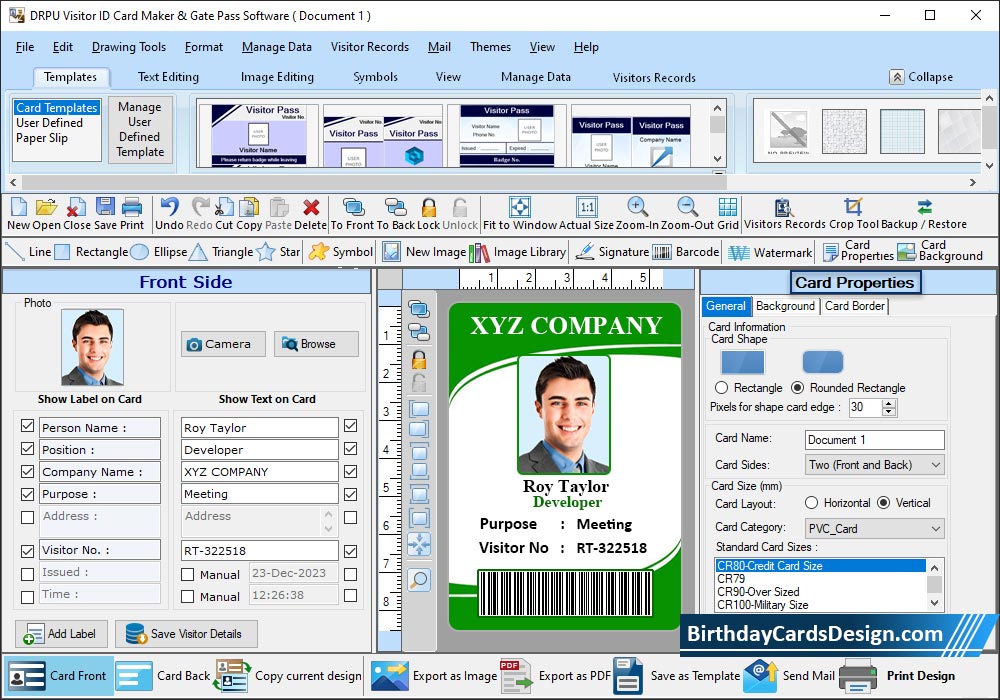Zoom-Out of the card
Viewport: 1000px width, 700px height.
[x=687, y=207]
